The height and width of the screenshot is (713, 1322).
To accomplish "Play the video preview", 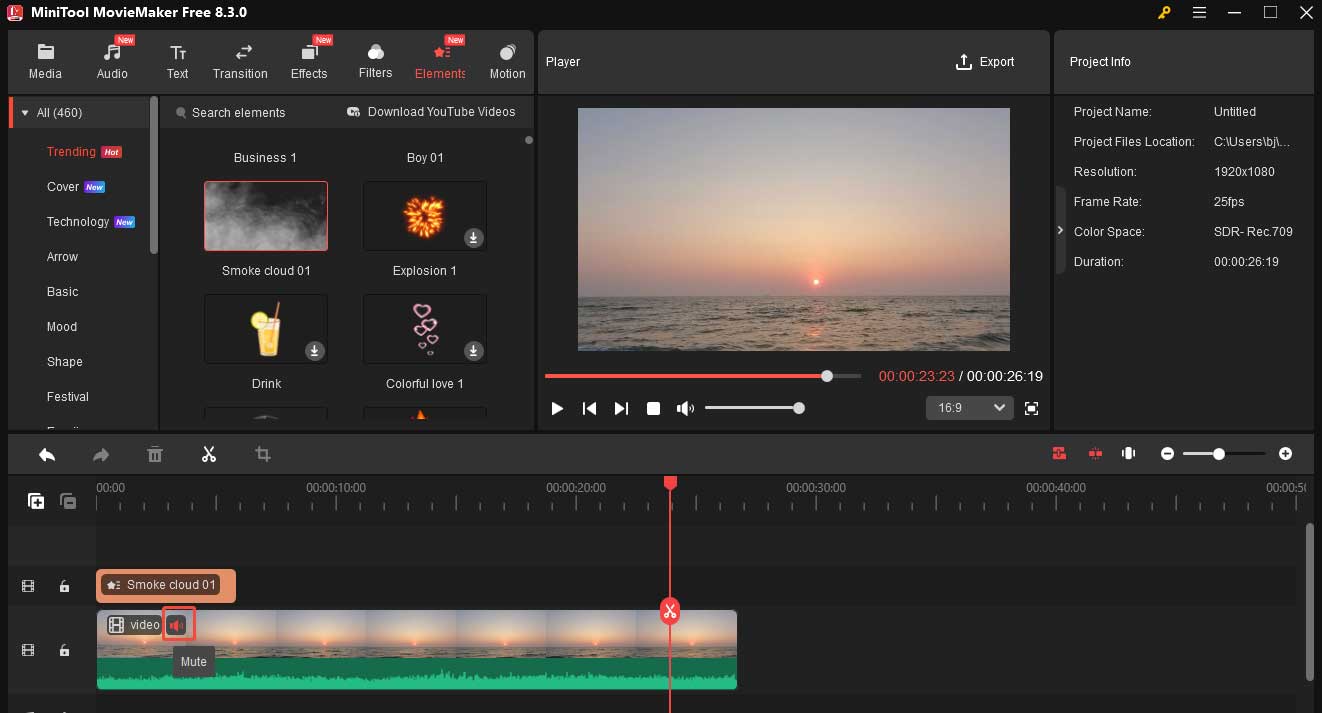I will click(x=557, y=408).
